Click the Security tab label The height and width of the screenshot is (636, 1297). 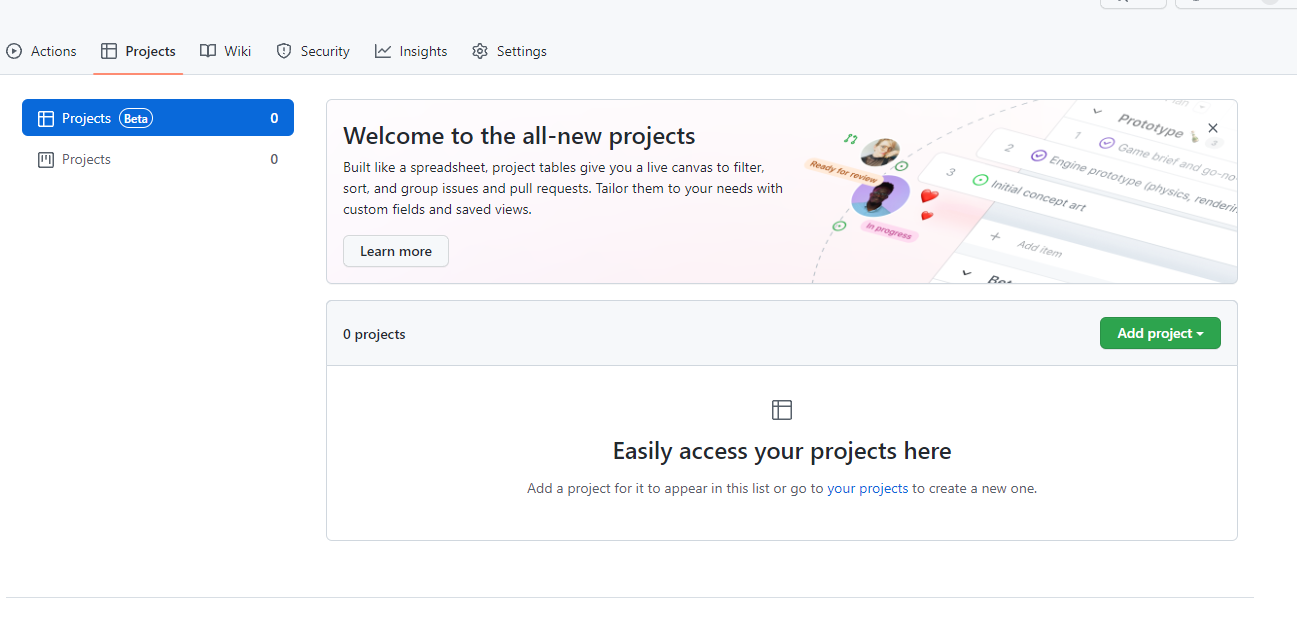click(x=325, y=51)
